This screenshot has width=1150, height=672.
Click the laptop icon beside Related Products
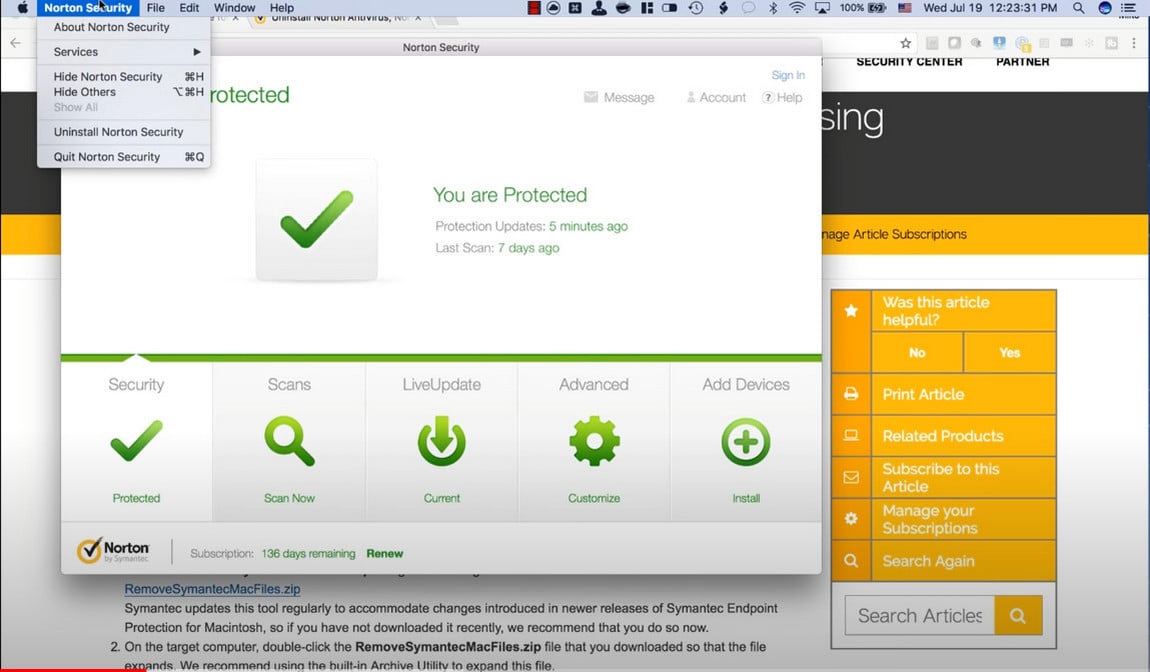[x=851, y=436]
